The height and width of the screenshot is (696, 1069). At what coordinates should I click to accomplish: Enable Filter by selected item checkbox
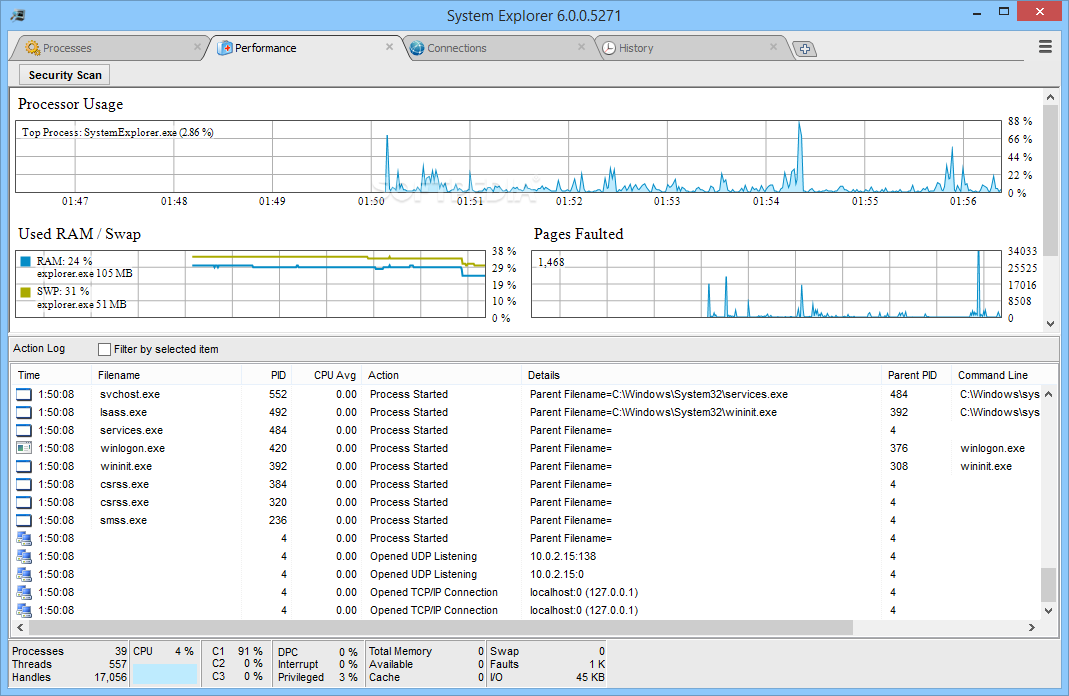point(104,349)
